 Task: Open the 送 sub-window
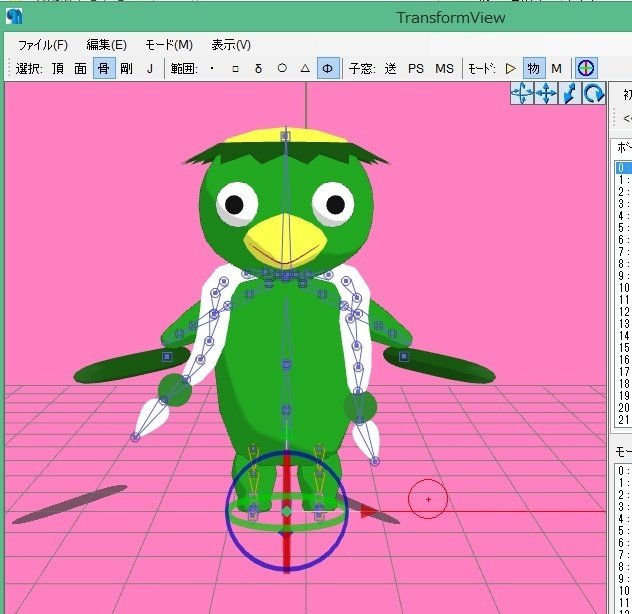(x=390, y=69)
